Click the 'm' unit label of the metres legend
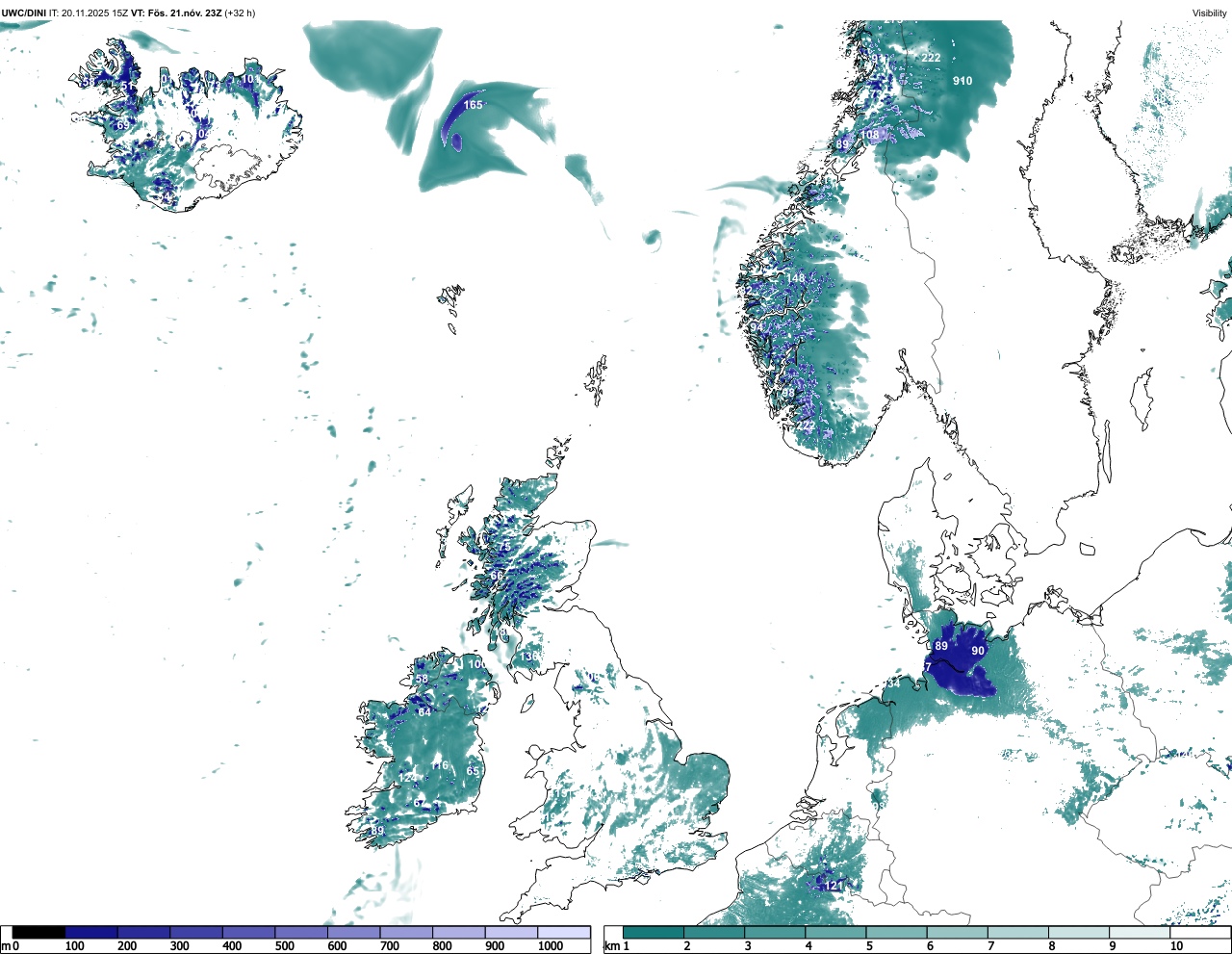Image resolution: width=1232 pixels, height=954 pixels. (x=5, y=946)
